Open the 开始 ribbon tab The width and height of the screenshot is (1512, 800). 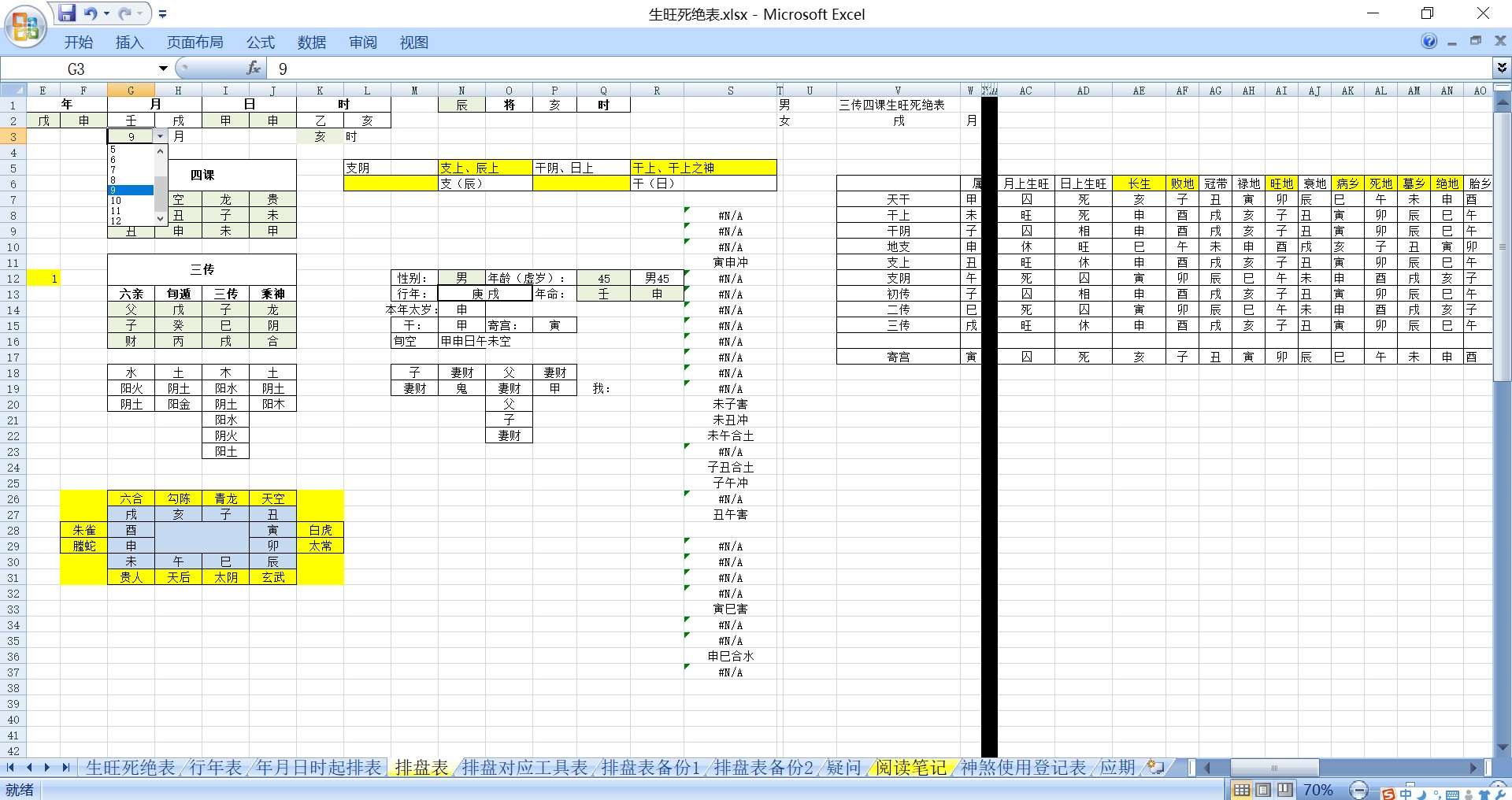point(79,43)
